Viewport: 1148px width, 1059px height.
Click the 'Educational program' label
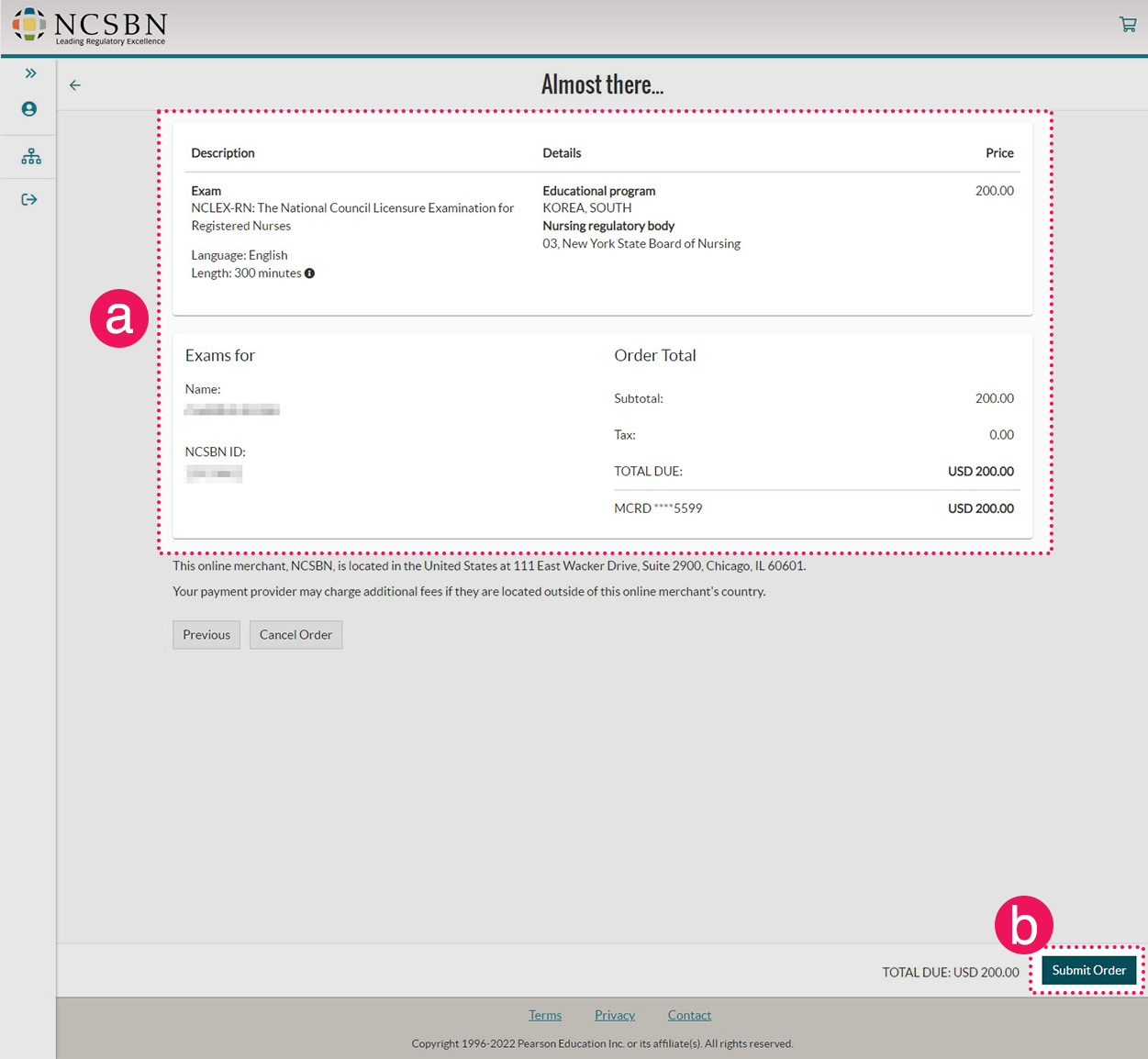(599, 191)
